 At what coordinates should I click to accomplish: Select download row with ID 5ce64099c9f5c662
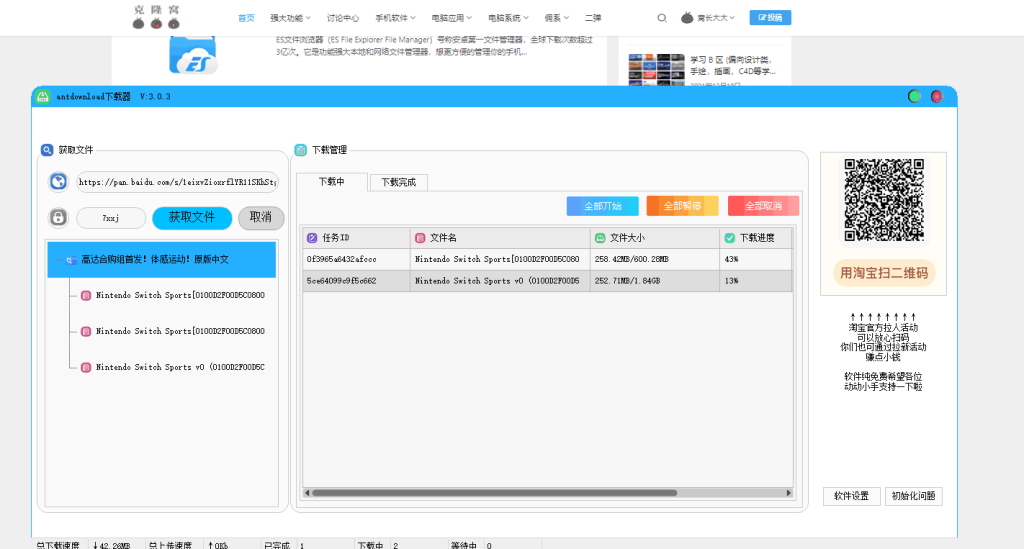point(547,281)
